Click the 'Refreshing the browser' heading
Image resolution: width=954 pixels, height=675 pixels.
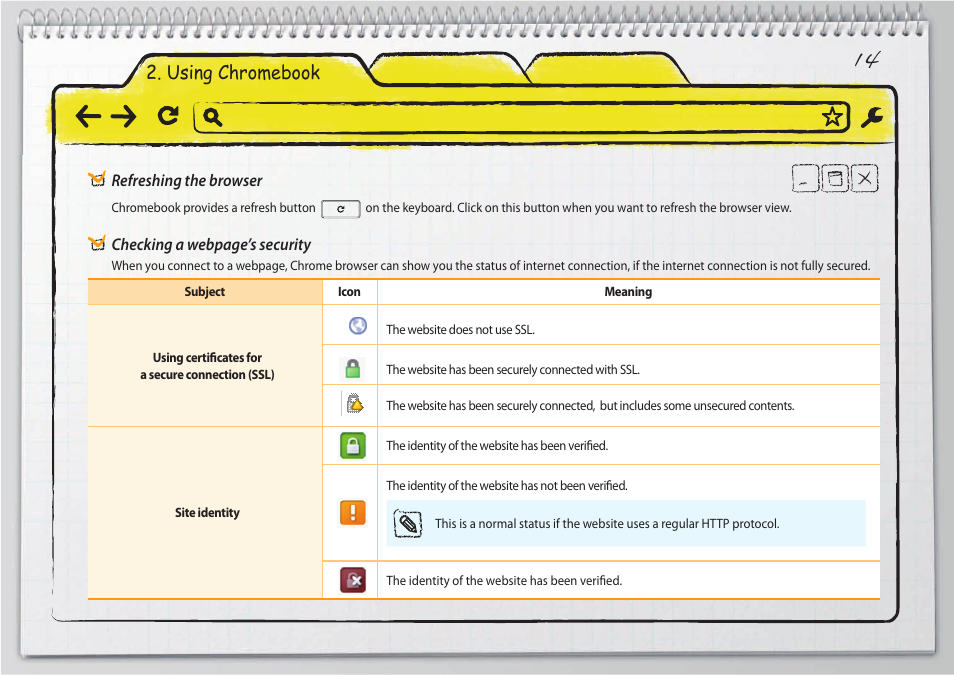[187, 180]
